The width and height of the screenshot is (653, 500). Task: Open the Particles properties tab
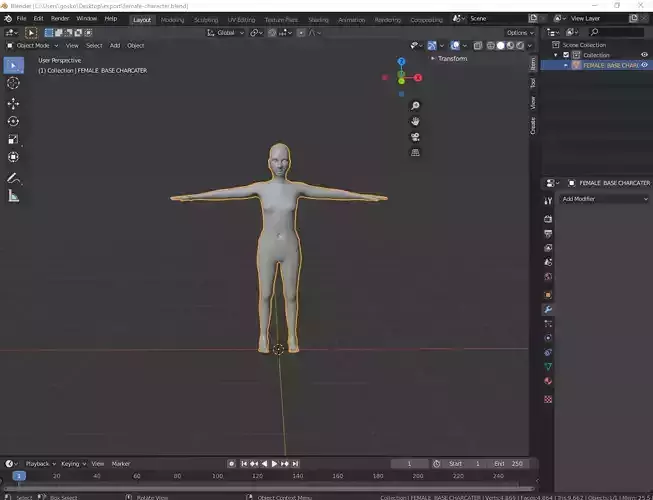(x=548, y=323)
